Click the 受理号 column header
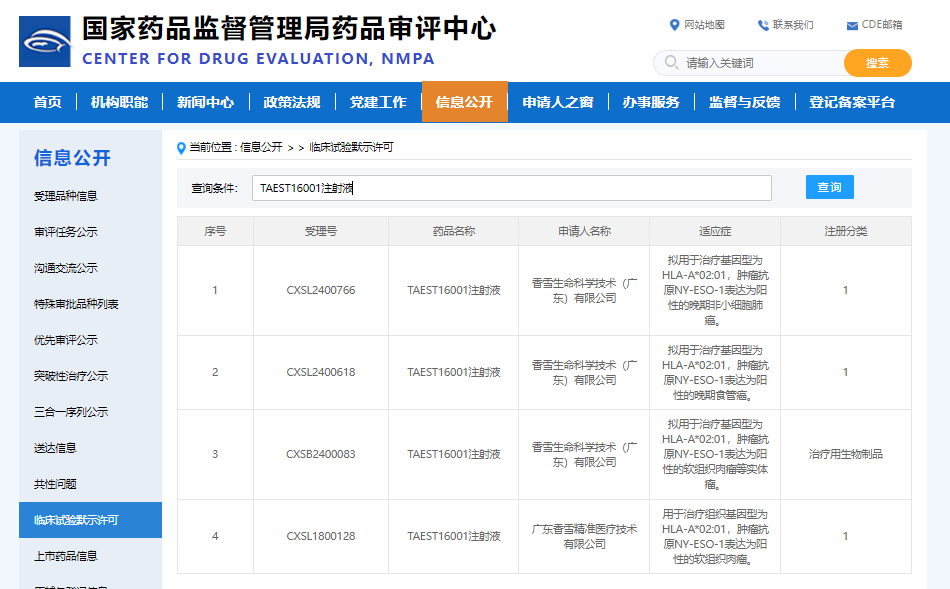 (321, 231)
